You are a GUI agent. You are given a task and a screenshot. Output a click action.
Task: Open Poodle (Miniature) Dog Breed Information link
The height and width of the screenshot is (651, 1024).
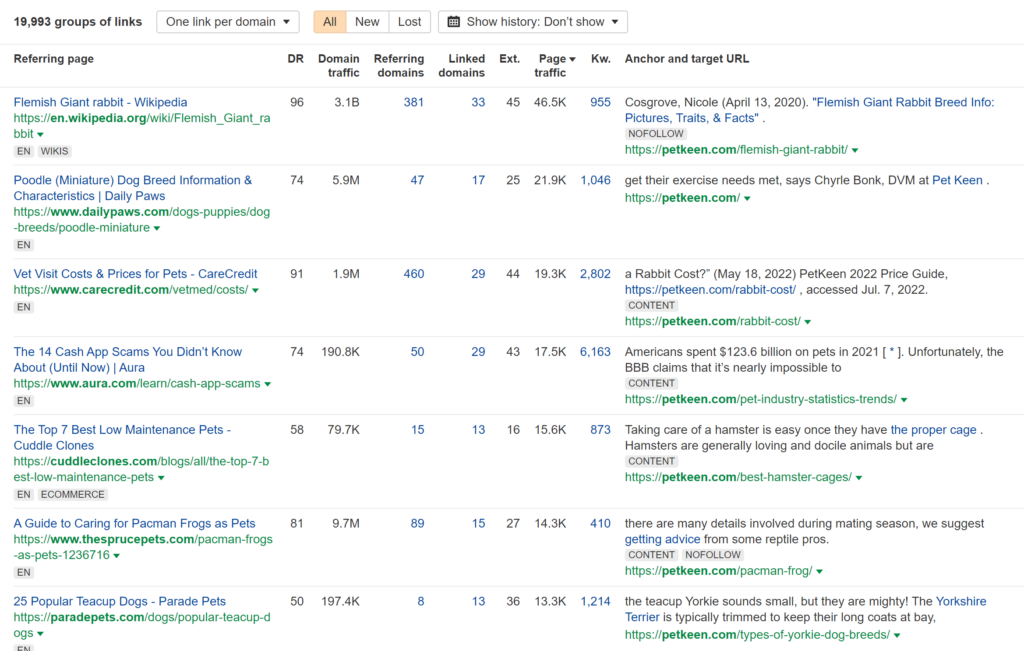click(x=133, y=188)
